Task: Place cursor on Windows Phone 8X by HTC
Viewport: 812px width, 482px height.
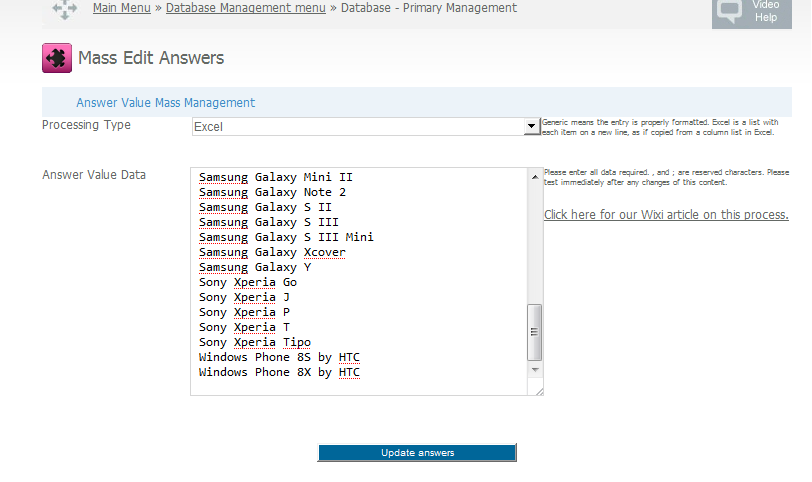Action: (x=279, y=372)
